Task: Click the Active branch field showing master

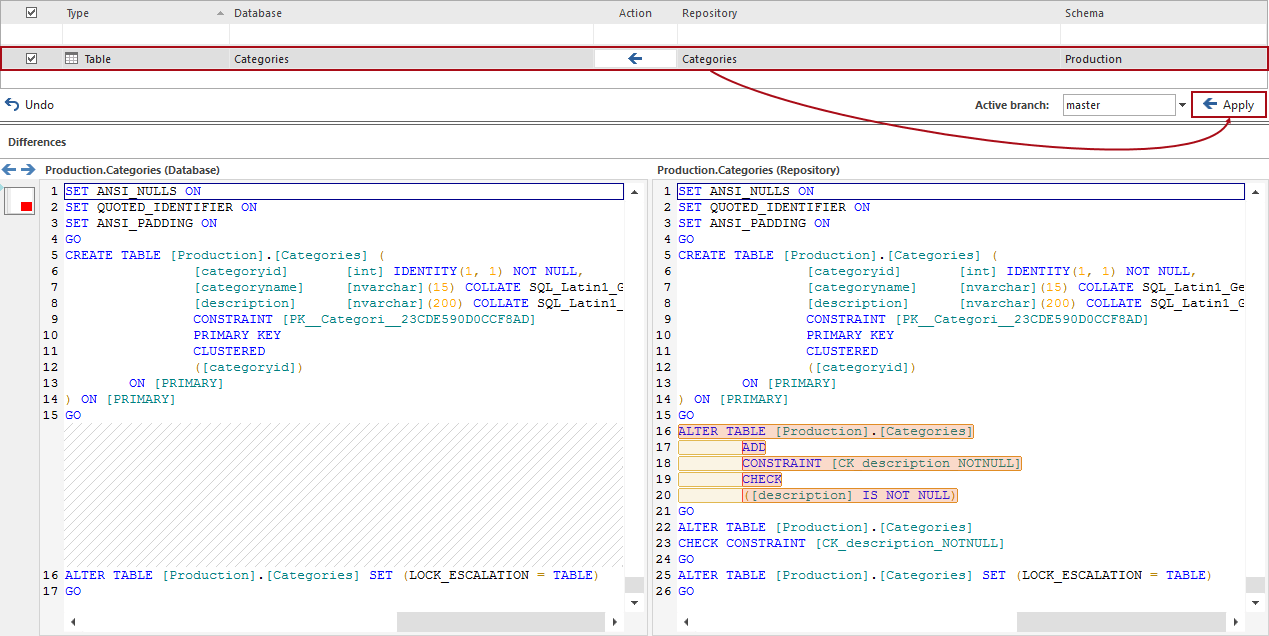Action: 1120,104
